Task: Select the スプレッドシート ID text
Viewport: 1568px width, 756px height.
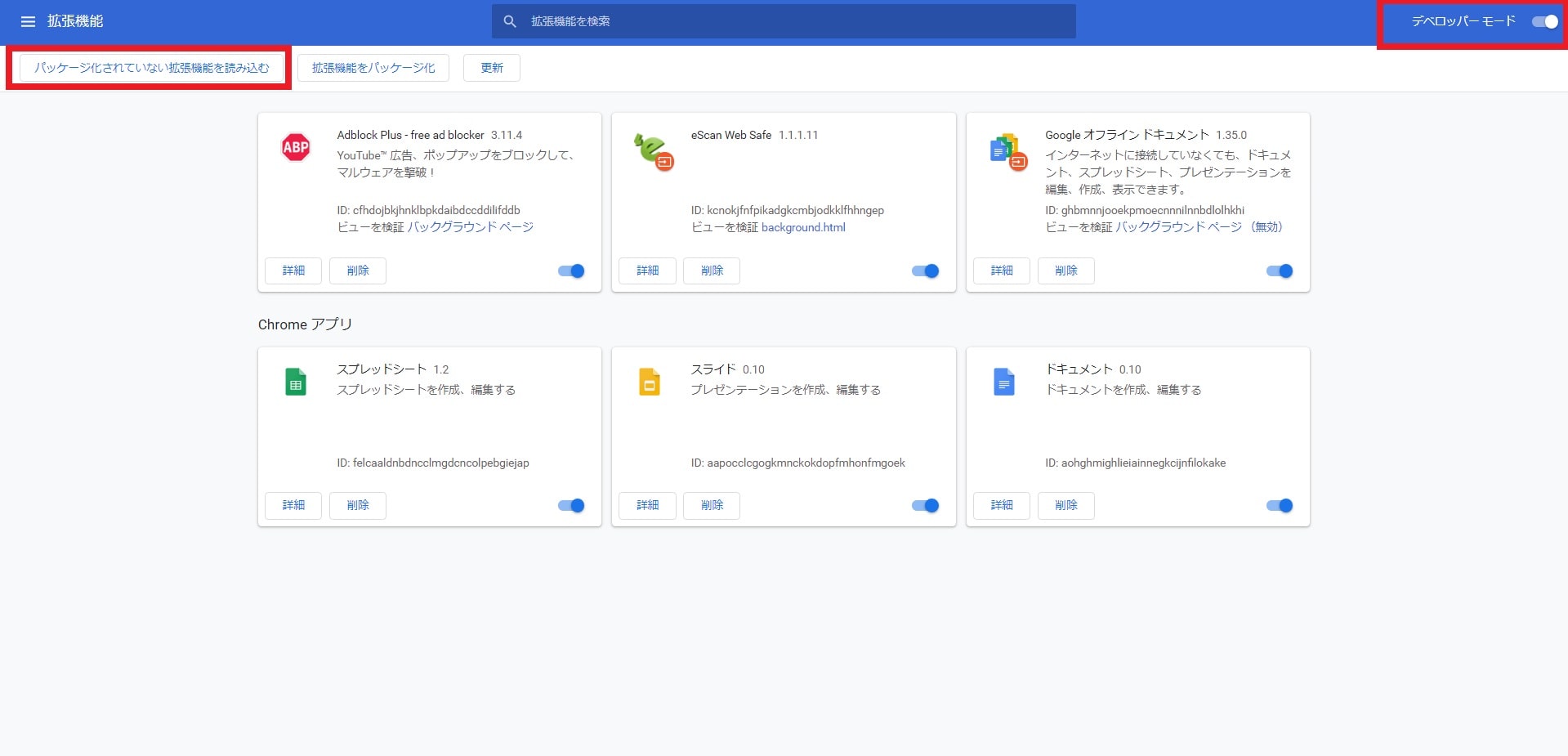Action: (433, 463)
